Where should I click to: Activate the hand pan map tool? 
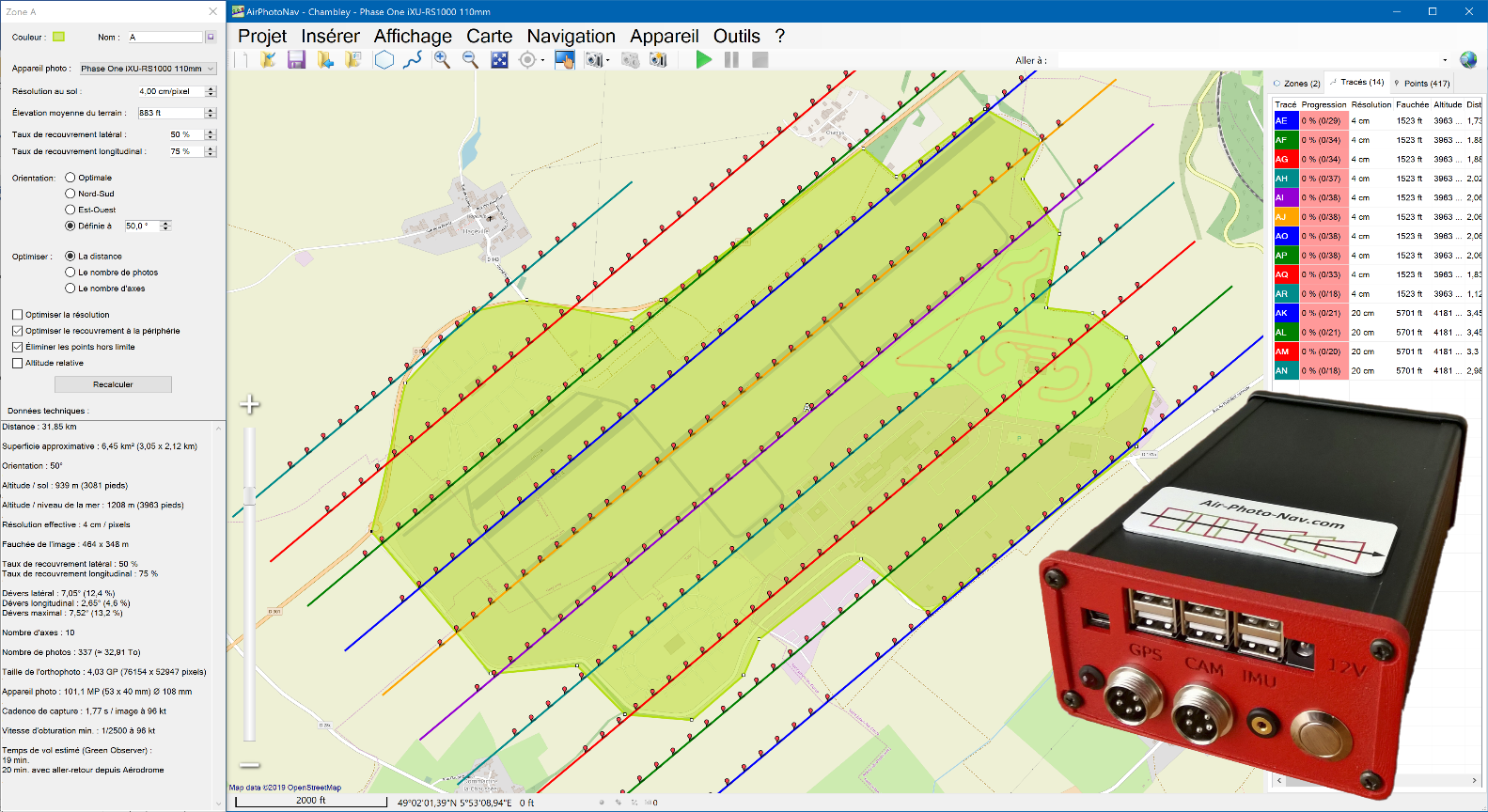(564, 60)
